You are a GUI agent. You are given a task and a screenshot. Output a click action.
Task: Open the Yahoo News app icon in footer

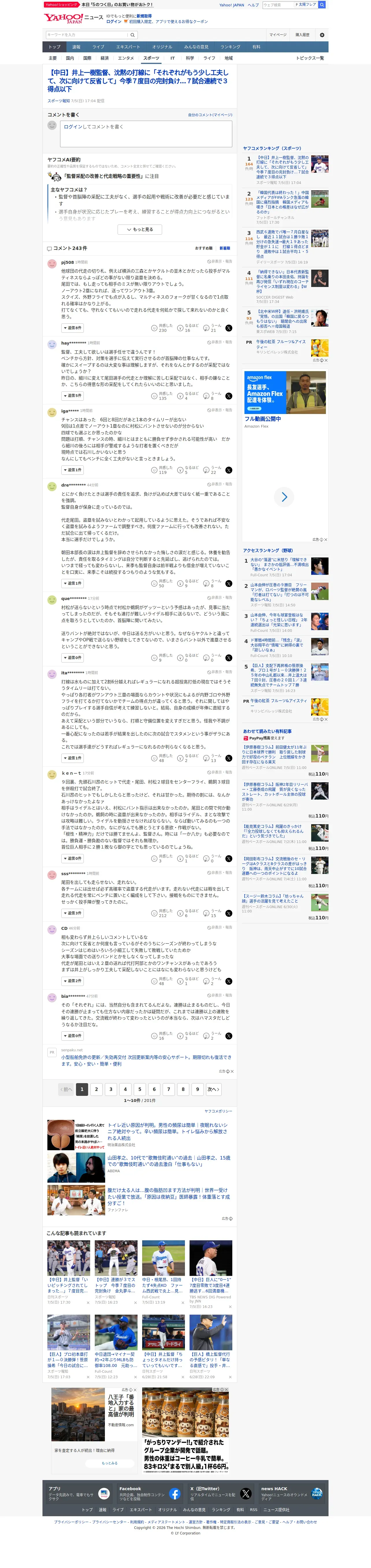click(104, 1494)
